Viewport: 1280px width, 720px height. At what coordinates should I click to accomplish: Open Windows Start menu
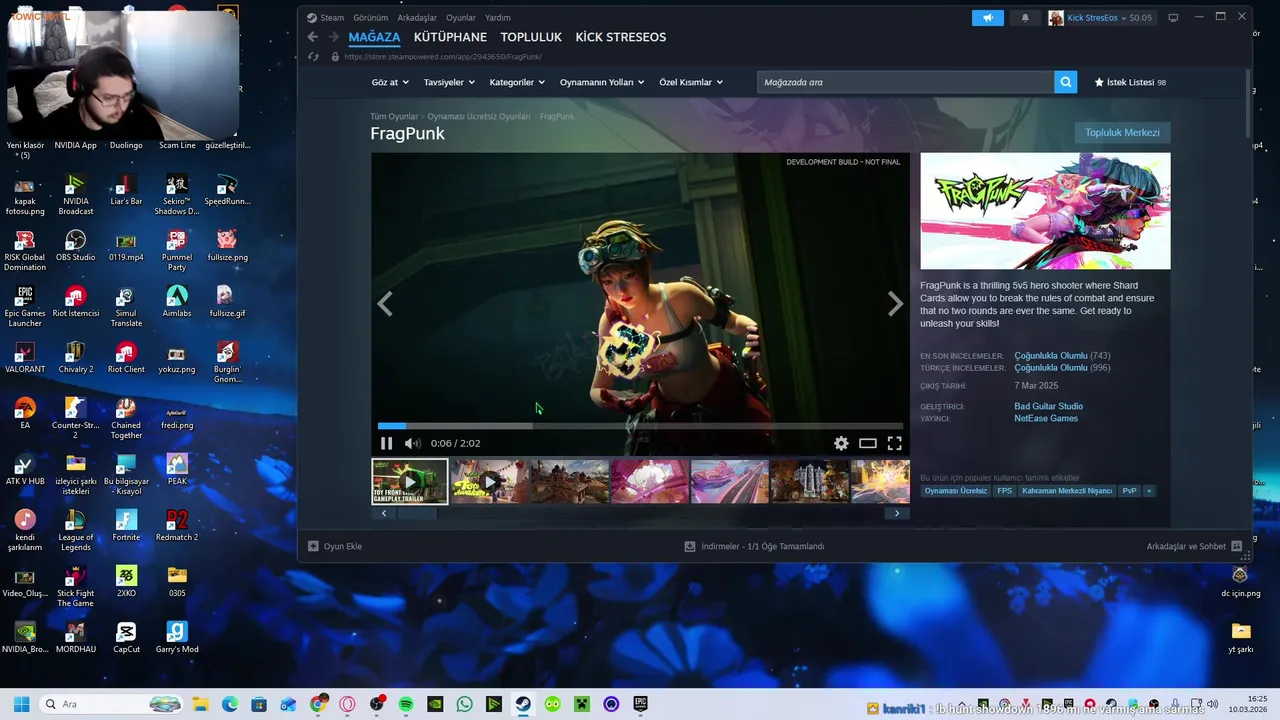coord(21,704)
